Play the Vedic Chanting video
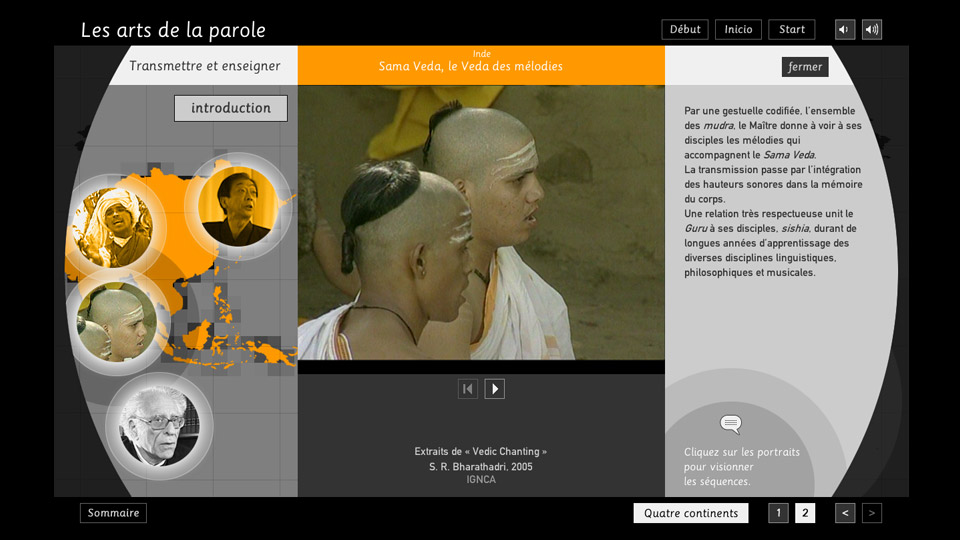 pos(495,389)
